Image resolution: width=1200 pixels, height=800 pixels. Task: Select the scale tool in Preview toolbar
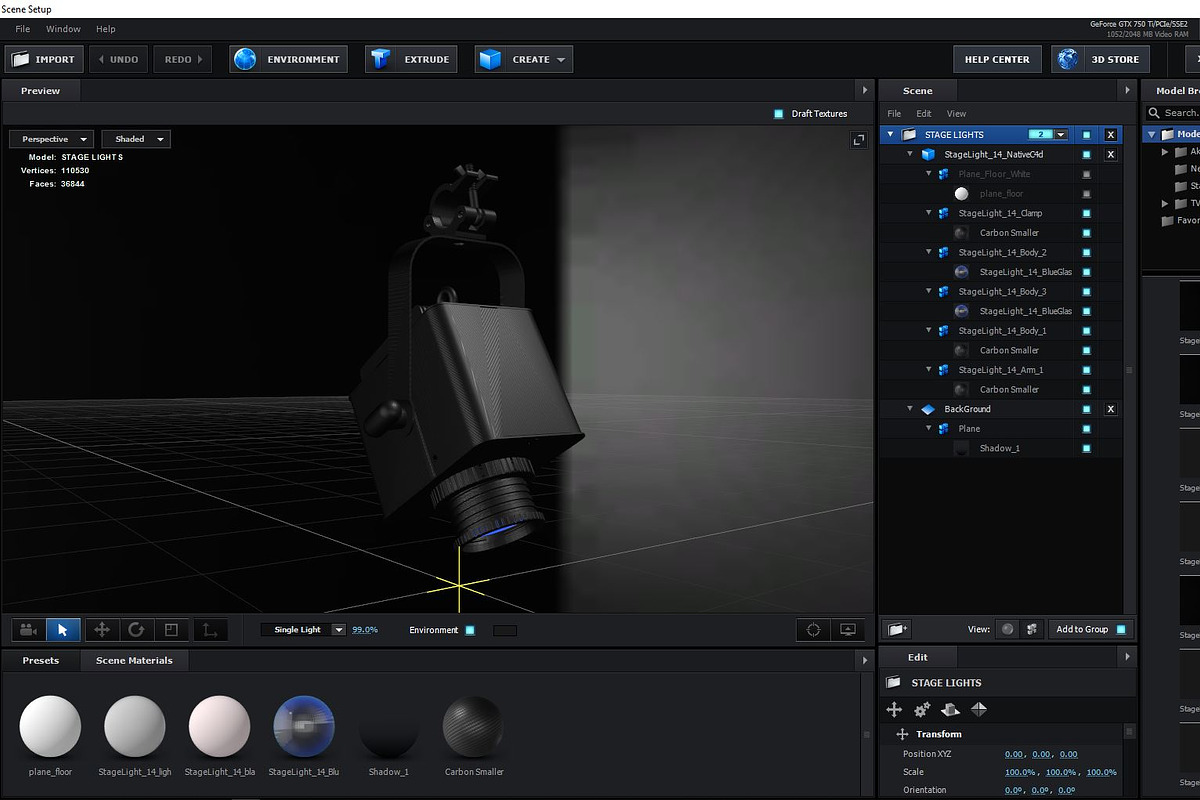[x=171, y=630]
